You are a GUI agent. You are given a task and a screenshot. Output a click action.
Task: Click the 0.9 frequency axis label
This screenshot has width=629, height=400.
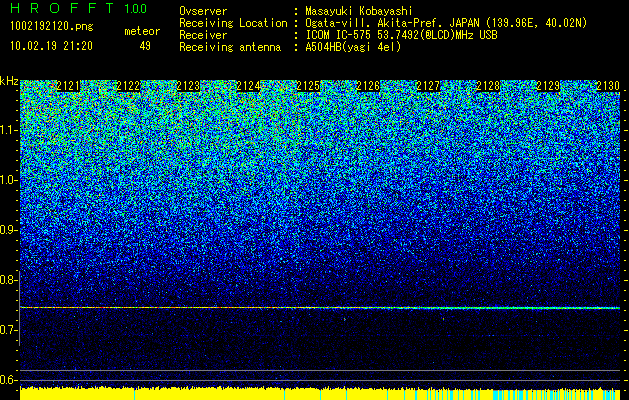7,230
